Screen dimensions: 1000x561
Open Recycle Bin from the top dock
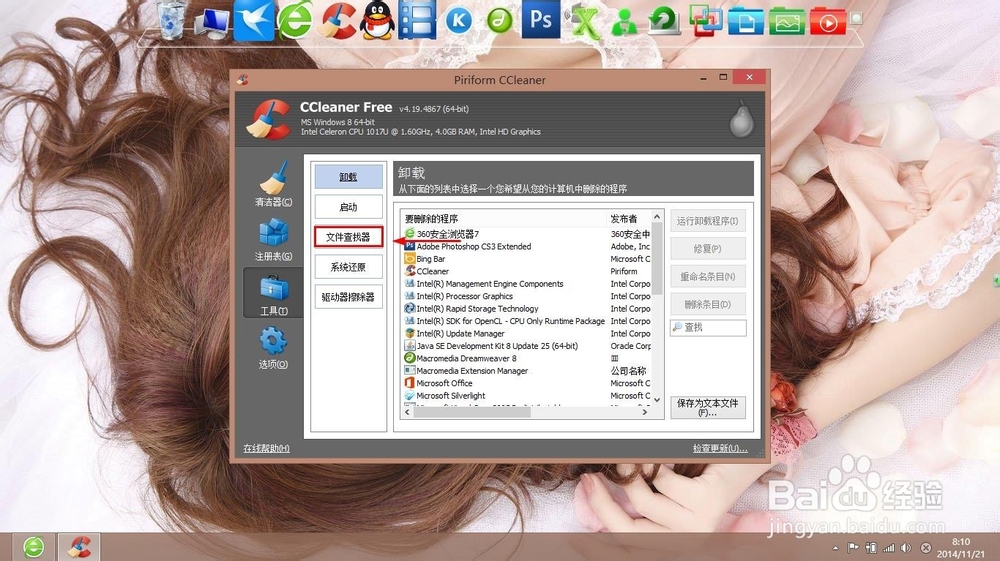172,20
